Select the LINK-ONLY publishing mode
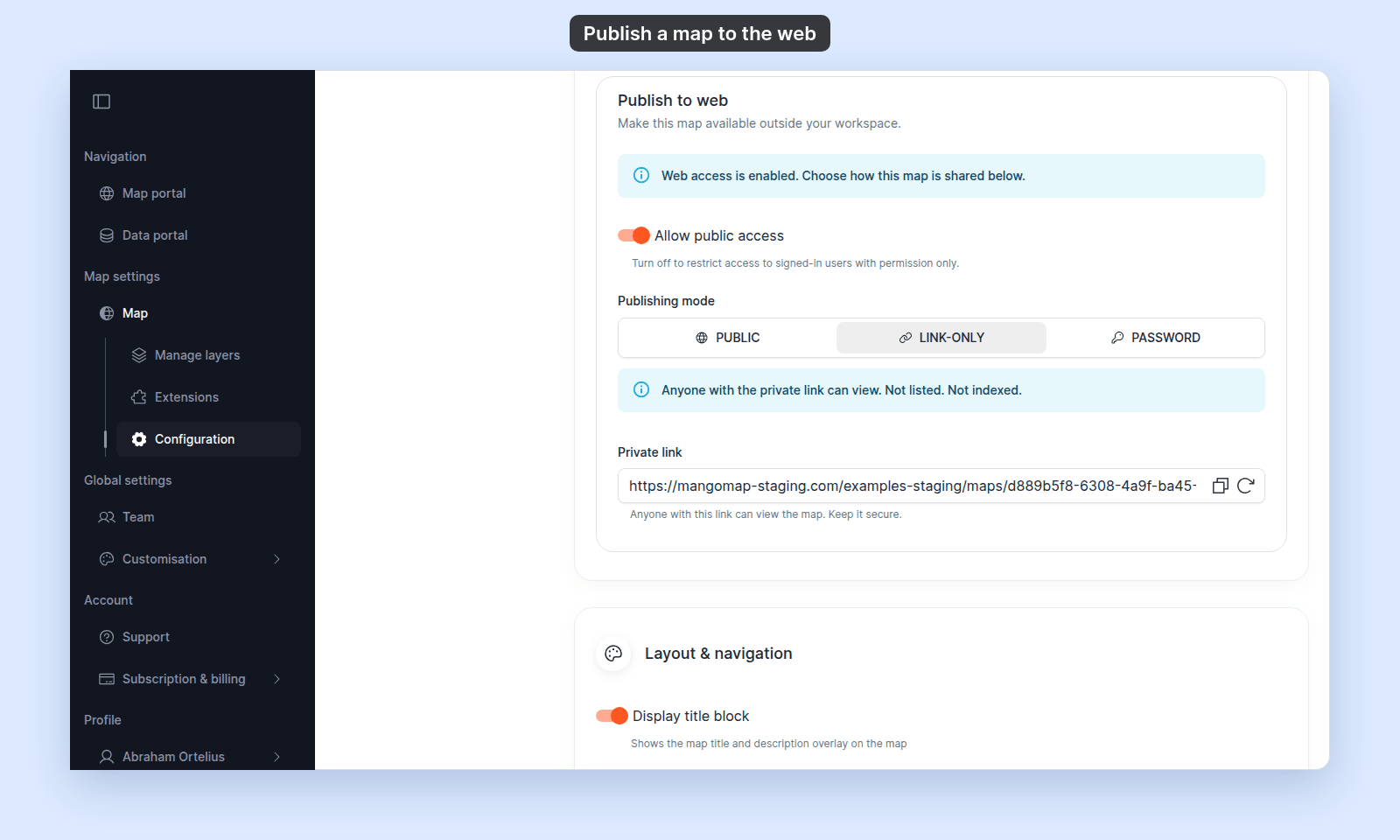 [941, 338]
